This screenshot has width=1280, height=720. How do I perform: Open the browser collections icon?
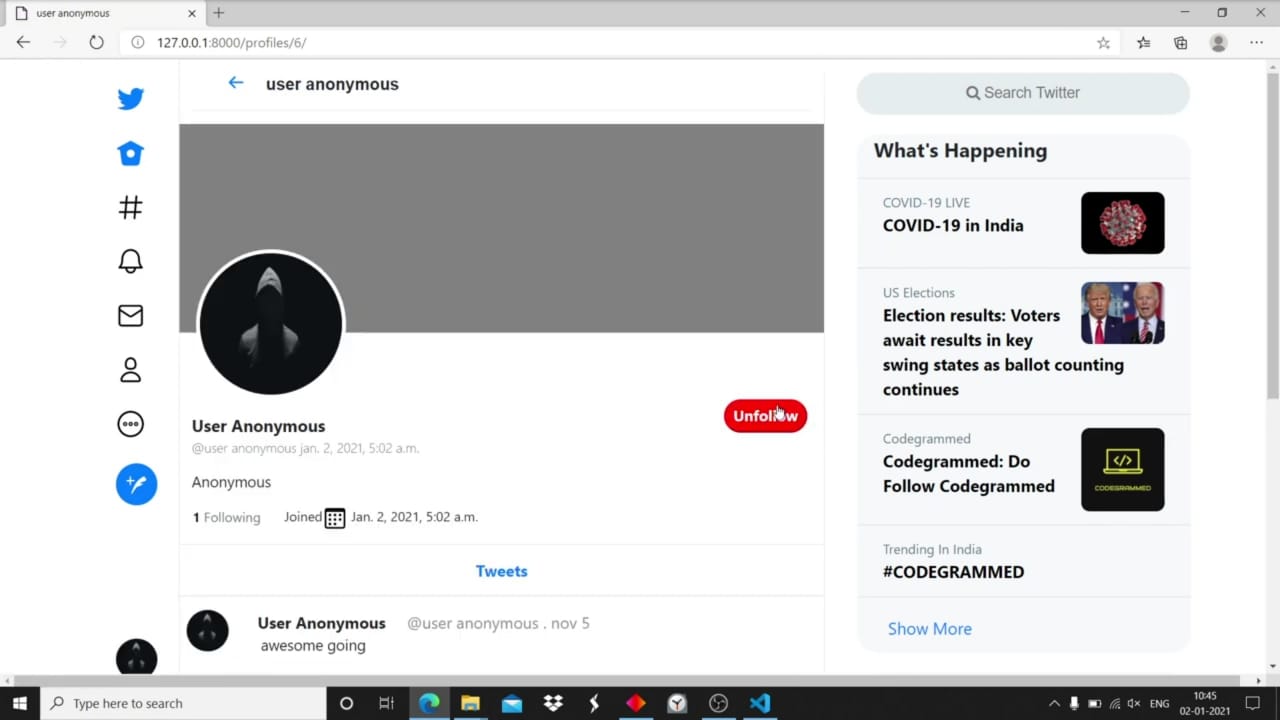tap(1181, 43)
